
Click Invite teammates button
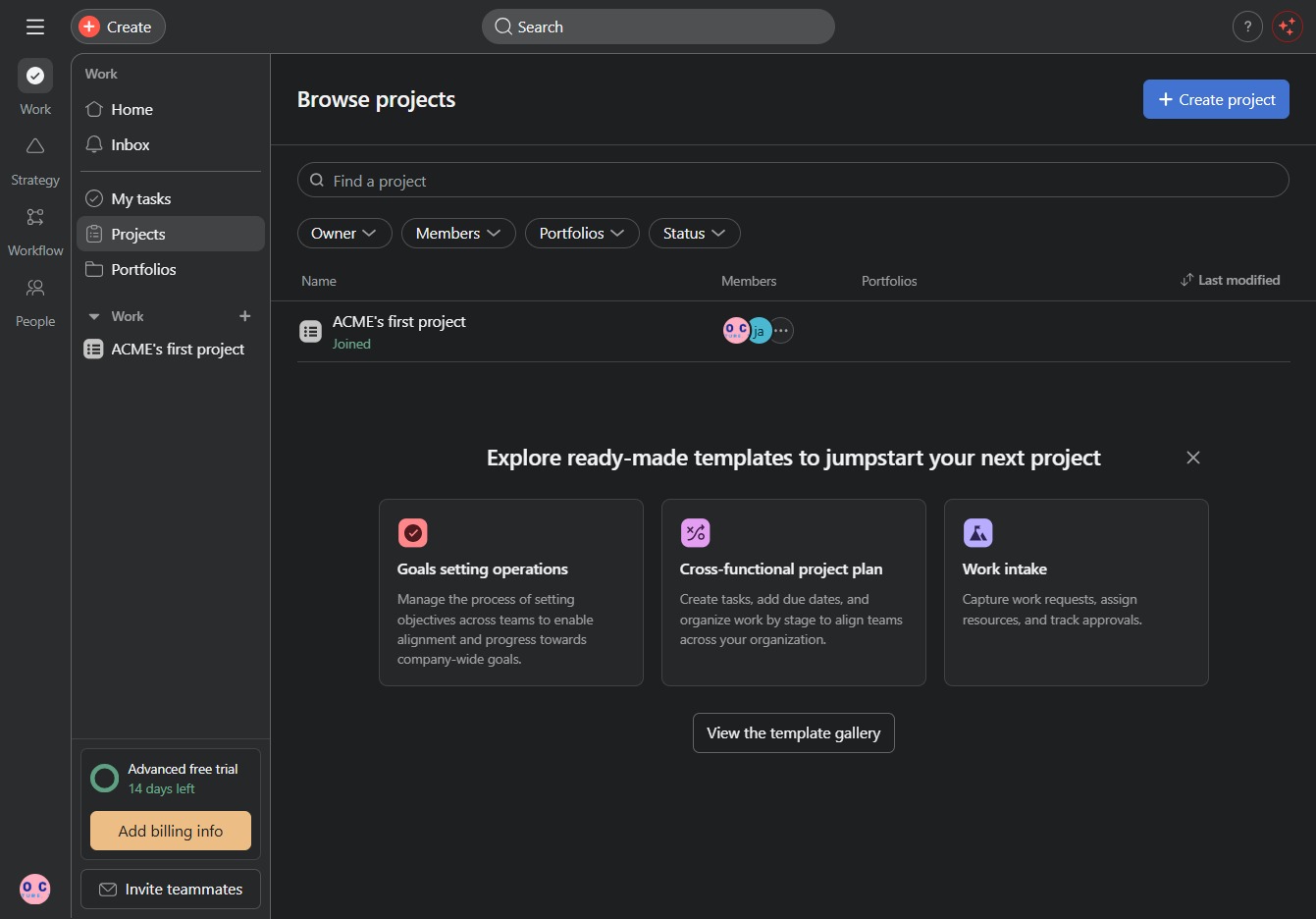coord(171,889)
